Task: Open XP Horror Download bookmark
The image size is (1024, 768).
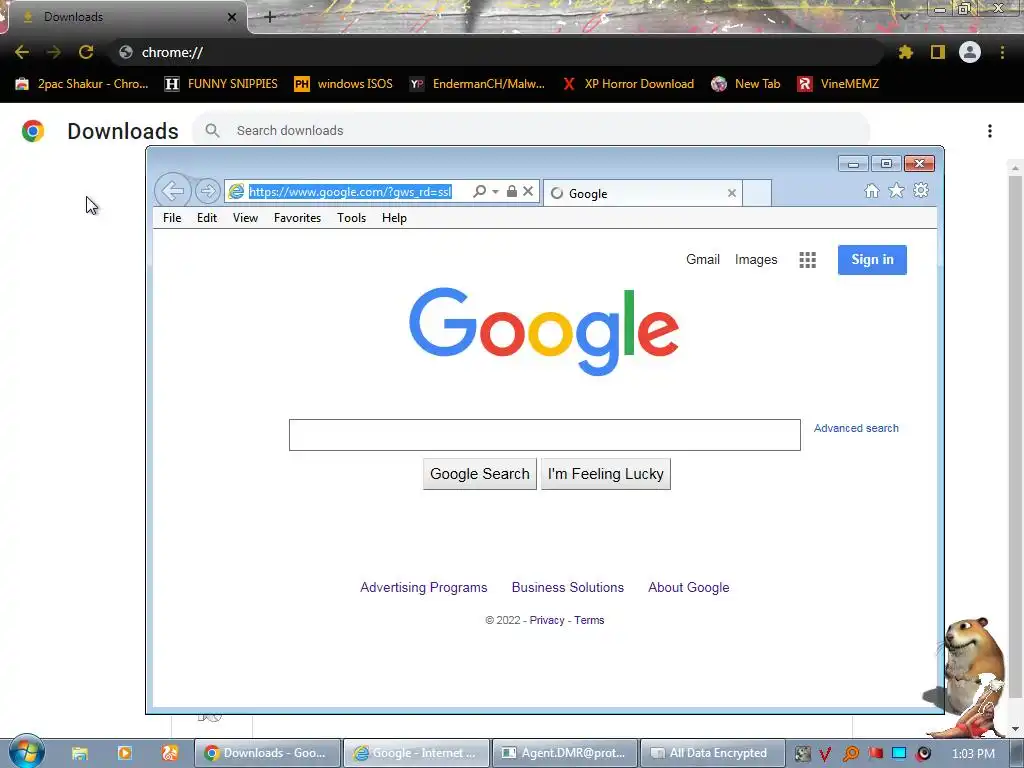Action: [x=628, y=84]
